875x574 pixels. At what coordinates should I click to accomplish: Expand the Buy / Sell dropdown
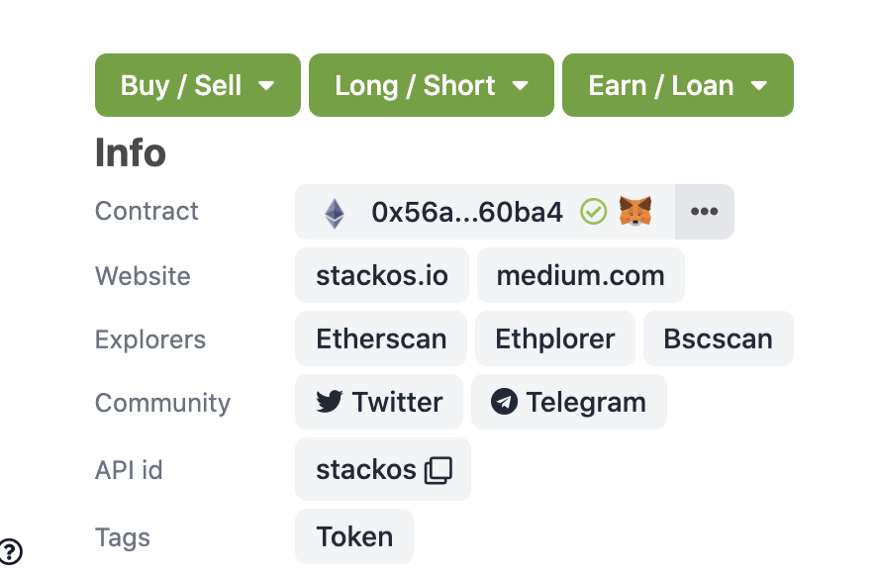point(198,85)
